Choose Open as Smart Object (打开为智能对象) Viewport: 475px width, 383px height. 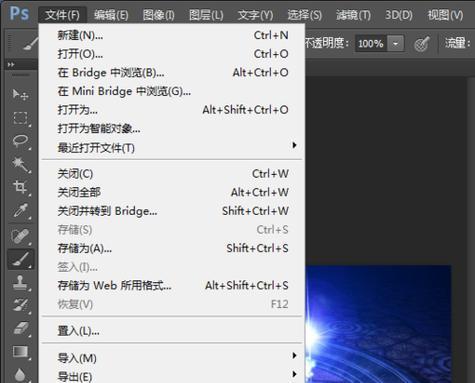pyautogui.click(x=172, y=128)
